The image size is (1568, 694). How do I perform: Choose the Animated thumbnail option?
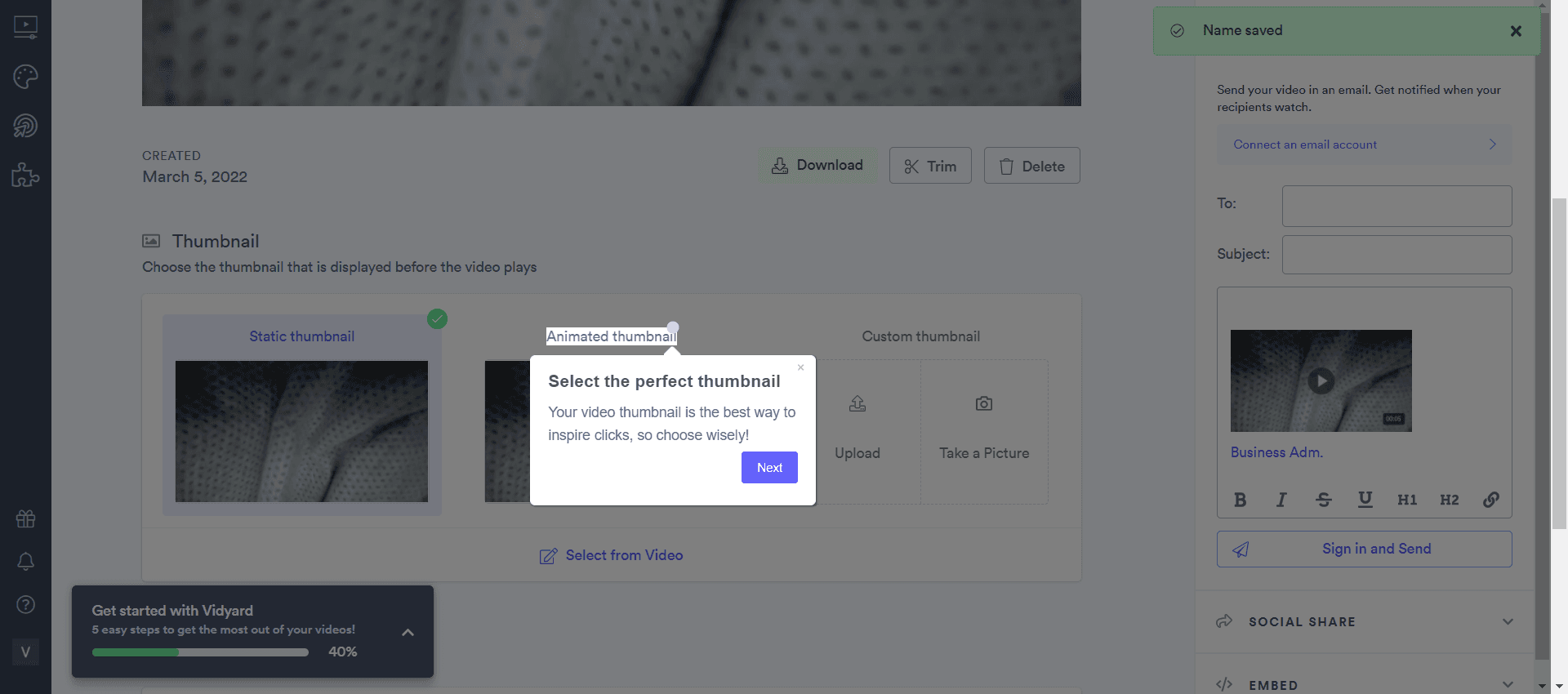tap(612, 336)
